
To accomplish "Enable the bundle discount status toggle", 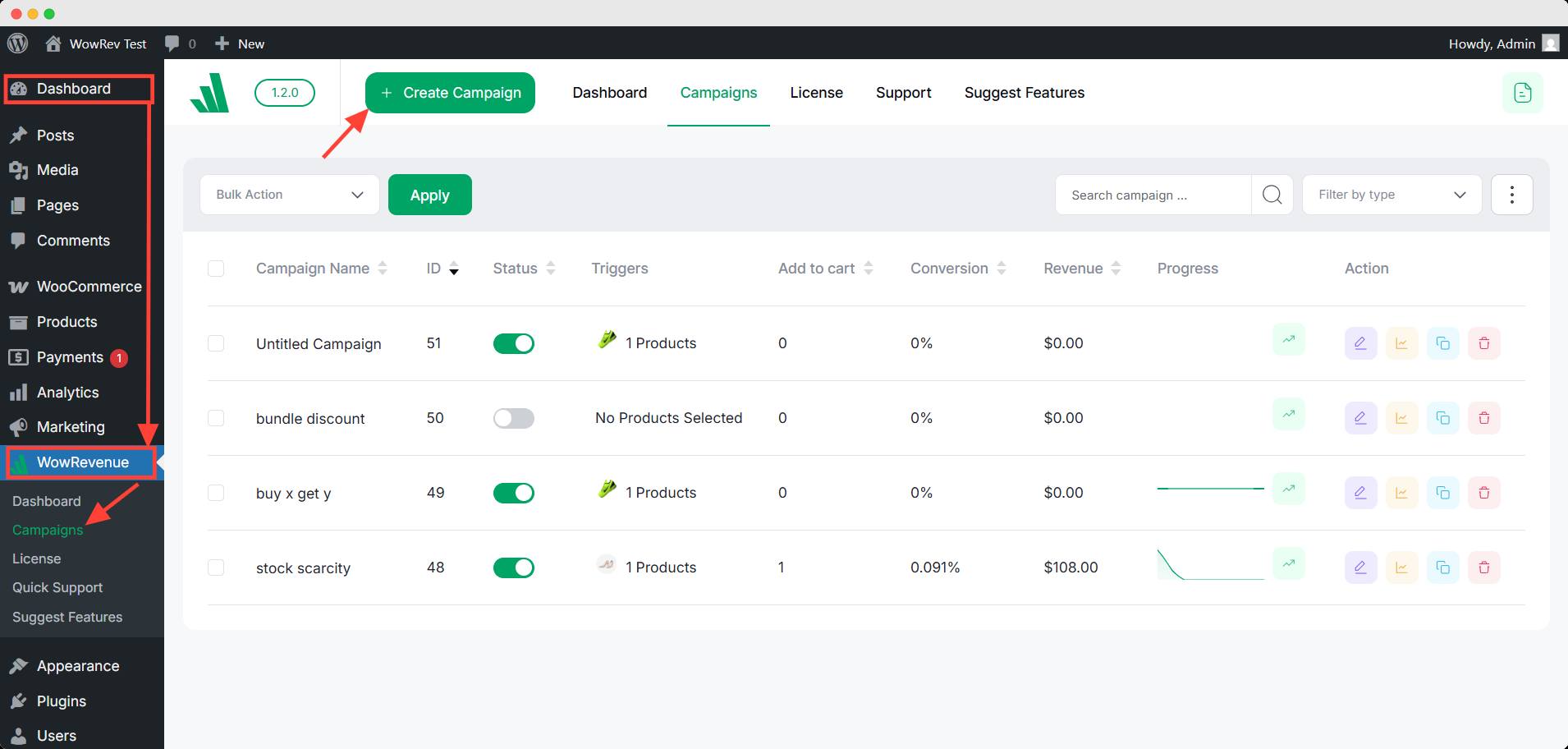I will click(514, 418).
